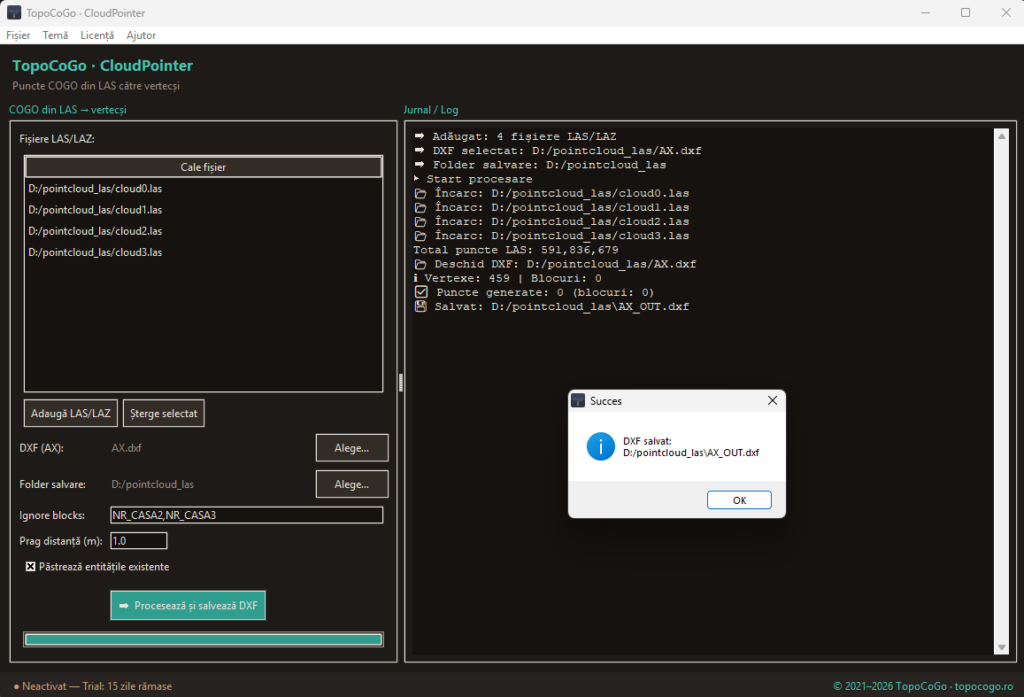Click the arrow icon before 'DXF selectat'
This screenshot has height=697, width=1024.
click(419, 150)
